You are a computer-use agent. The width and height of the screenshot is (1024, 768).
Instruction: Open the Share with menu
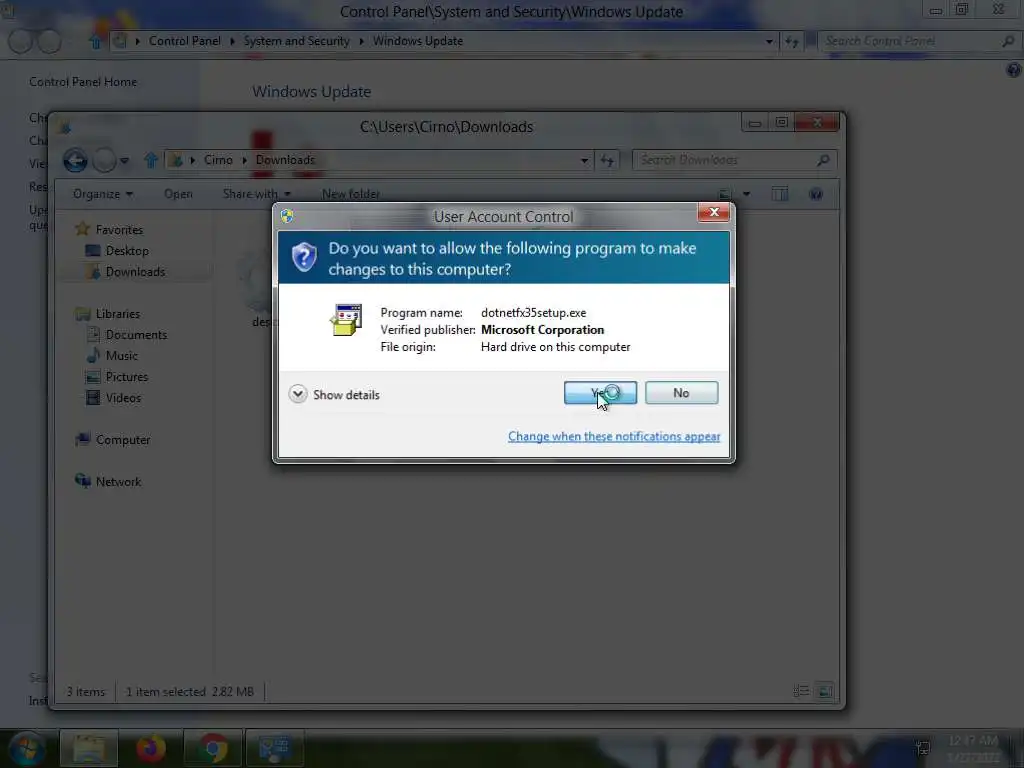click(257, 194)
